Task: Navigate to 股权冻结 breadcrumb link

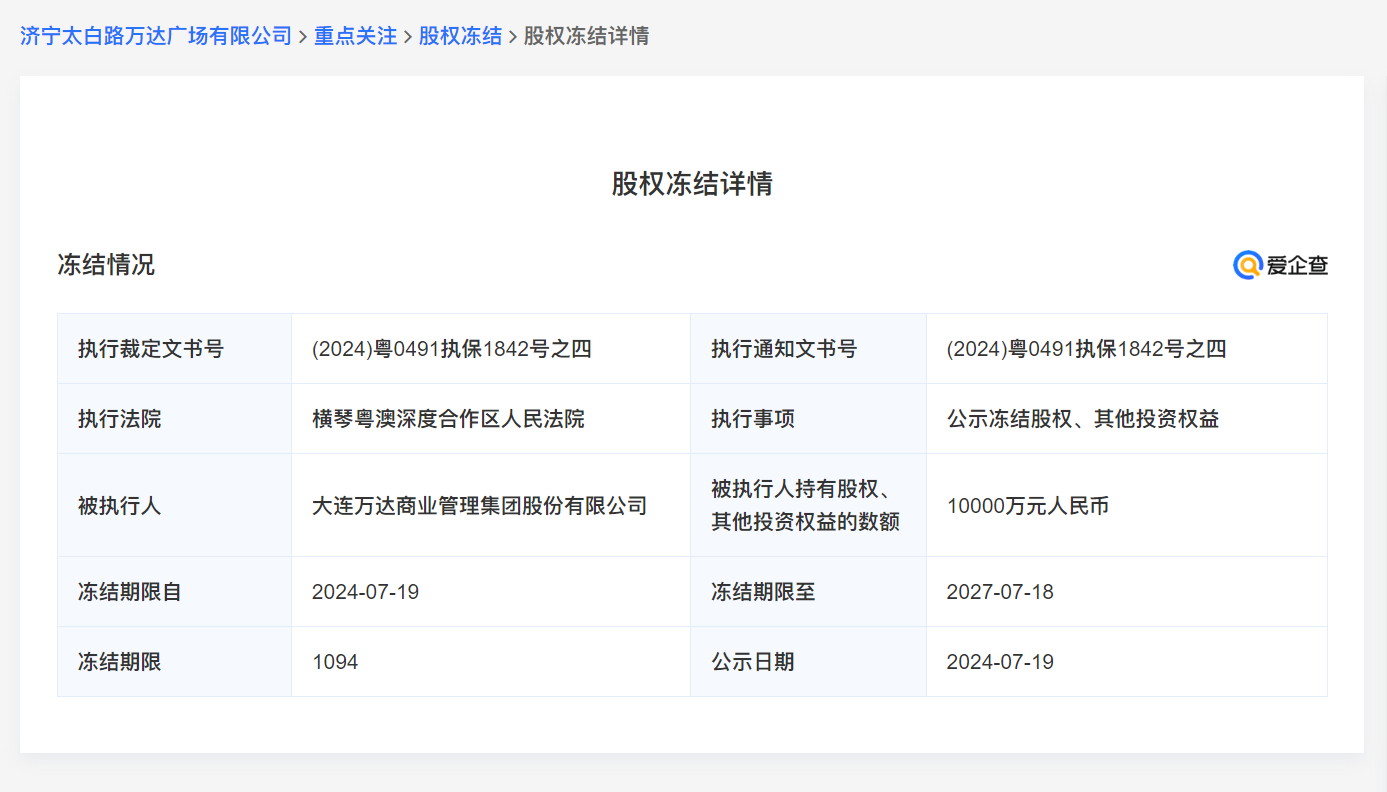Action: click(x=460, y=36)
